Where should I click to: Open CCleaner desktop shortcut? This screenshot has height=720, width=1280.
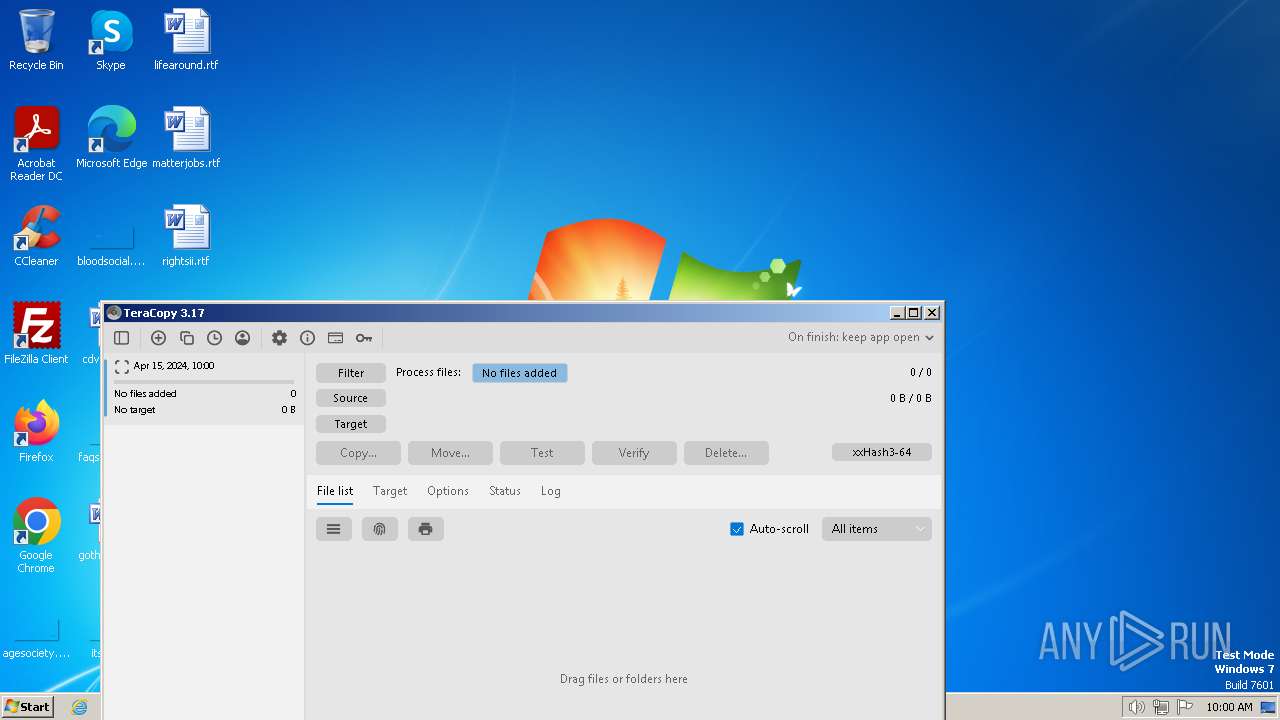[36, 236]
